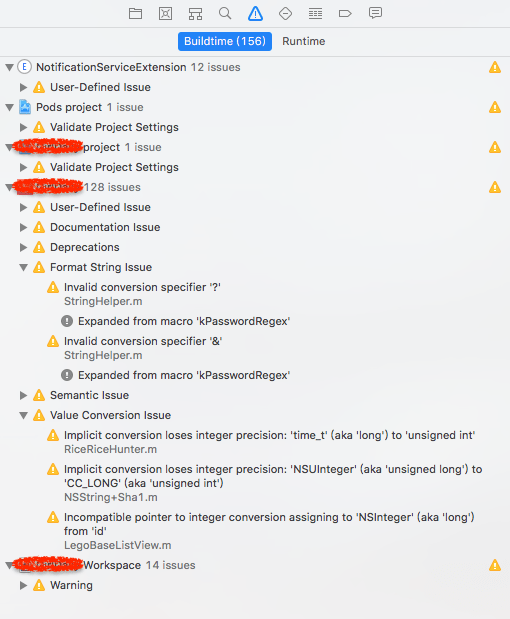510x619 pixels.
Task: Select the Issue navigator warning icon
Action: 255,13
